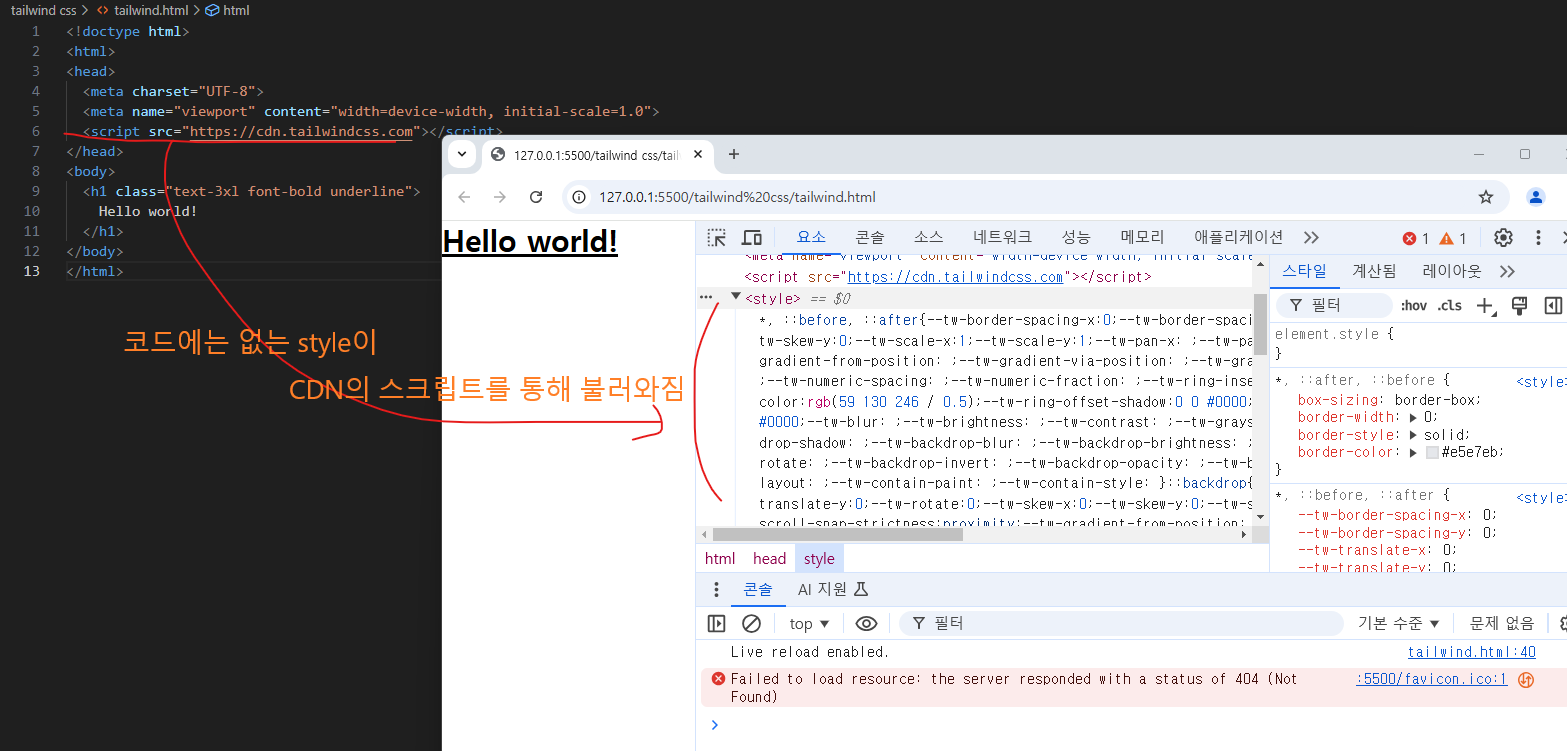Show more Styles pane tabs chevron
Screen dimensions: 1567x751
pyautogui.click(x=1507, y=271)
